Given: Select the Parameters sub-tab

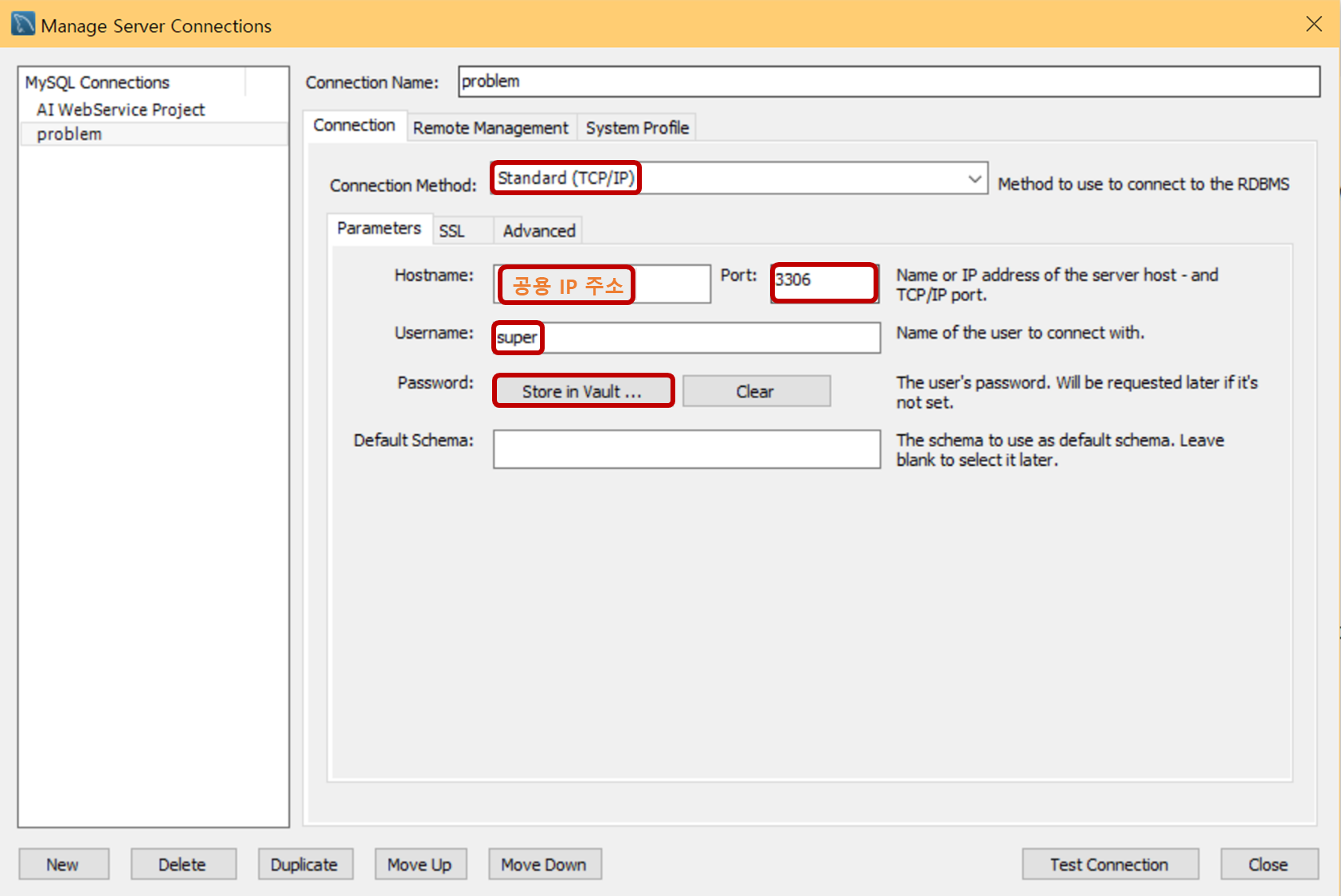Looking at the screenshot, I should [379, 229].
